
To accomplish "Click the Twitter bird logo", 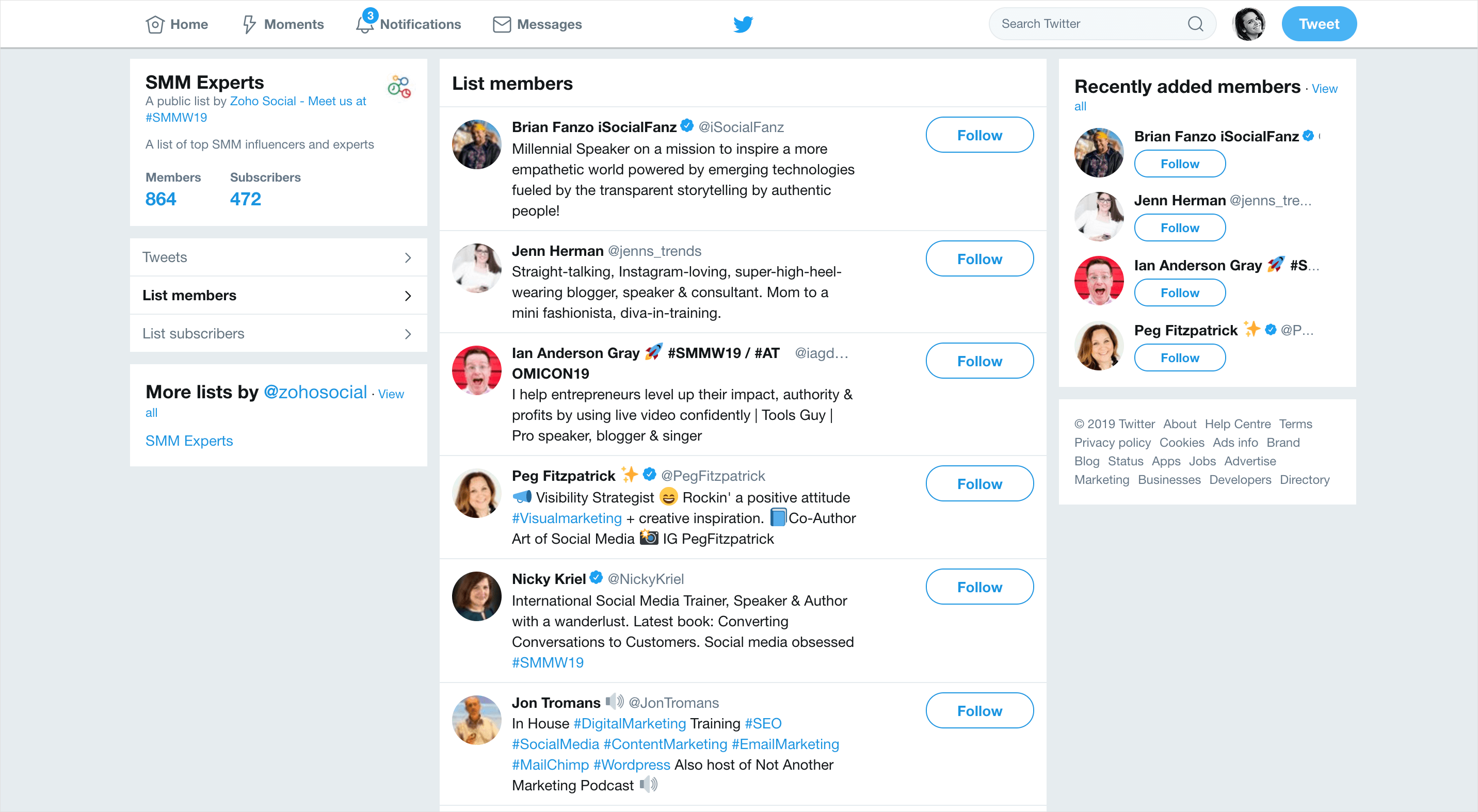I will pos(743,24).
